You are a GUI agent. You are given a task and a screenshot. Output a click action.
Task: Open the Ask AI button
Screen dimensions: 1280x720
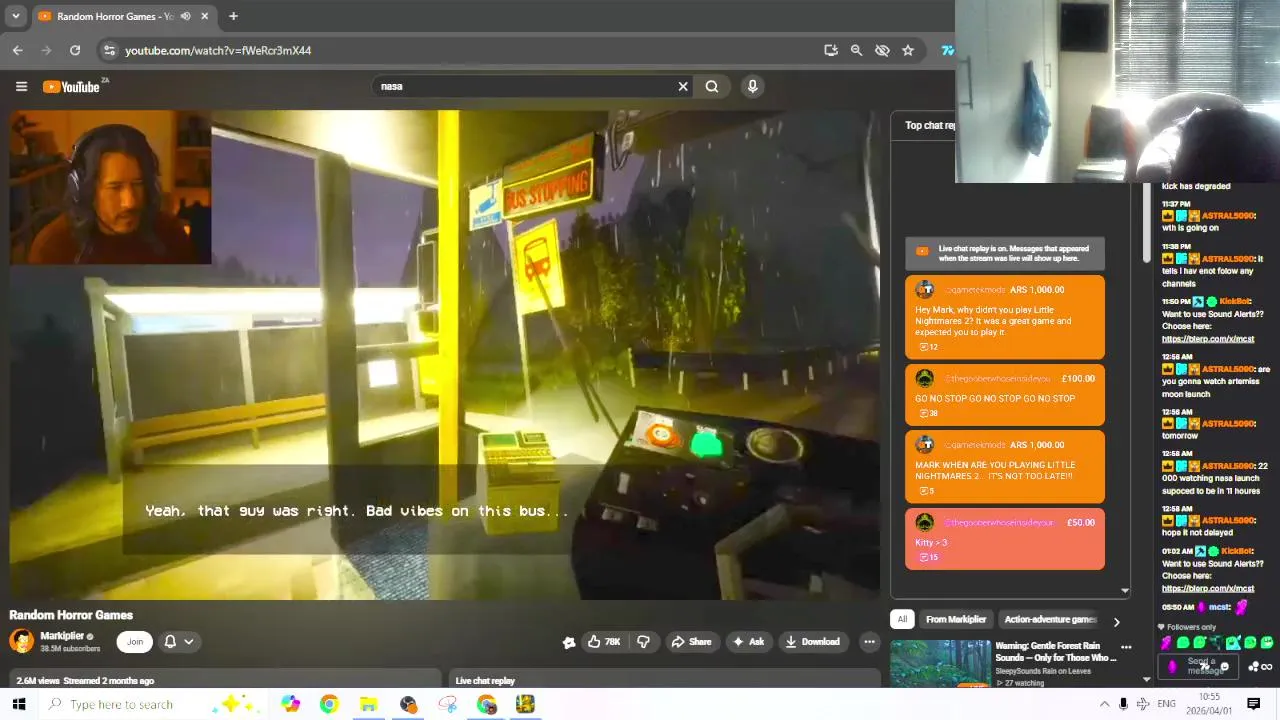749,642
